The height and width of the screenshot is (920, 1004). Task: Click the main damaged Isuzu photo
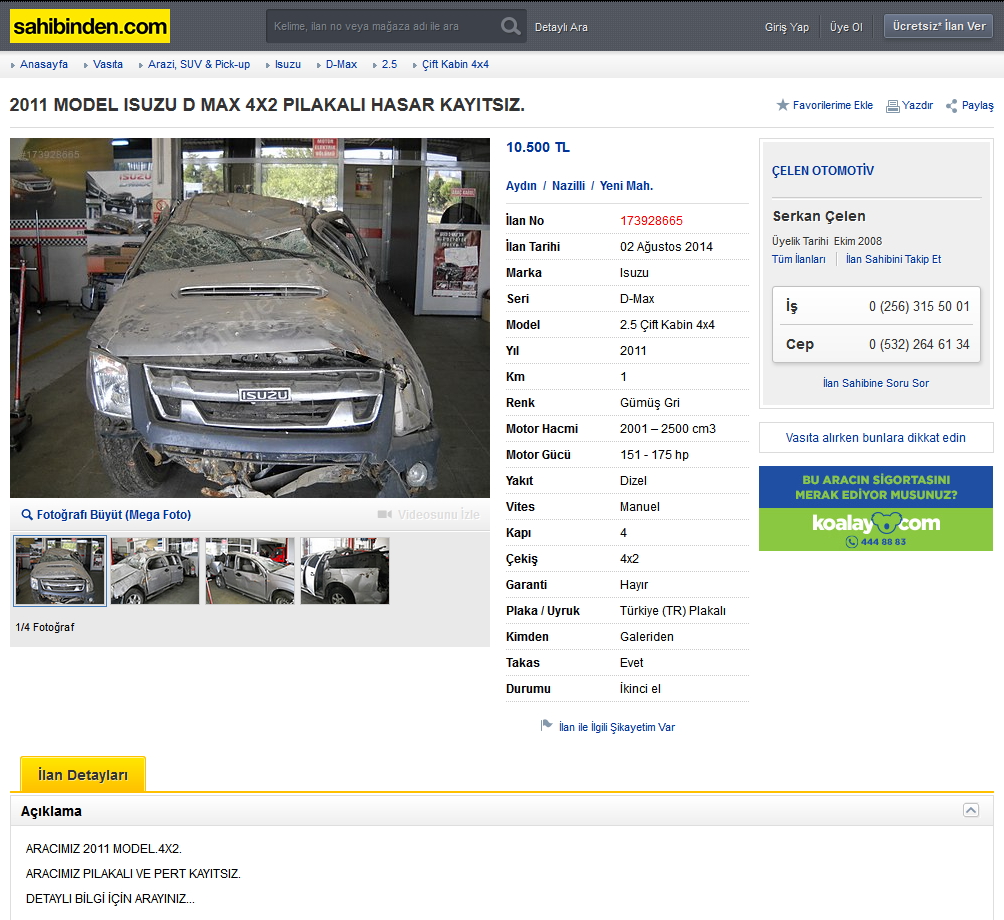250,318
